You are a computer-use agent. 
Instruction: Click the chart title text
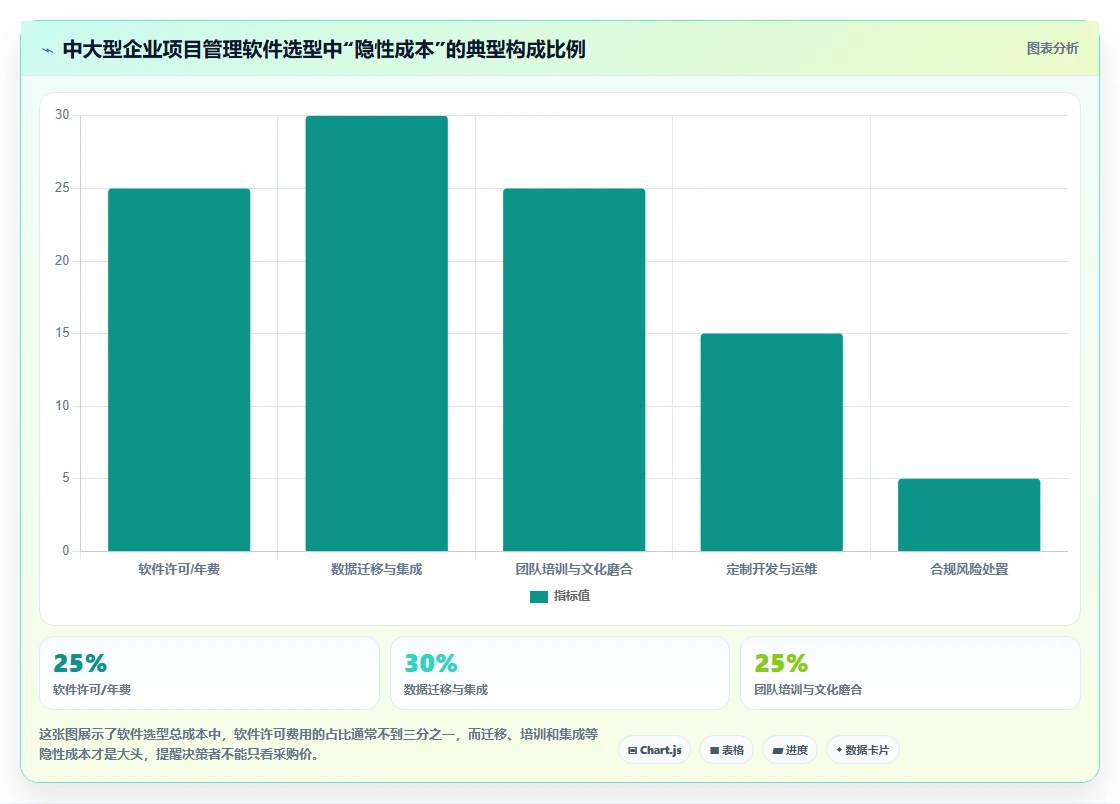point(324,49)
